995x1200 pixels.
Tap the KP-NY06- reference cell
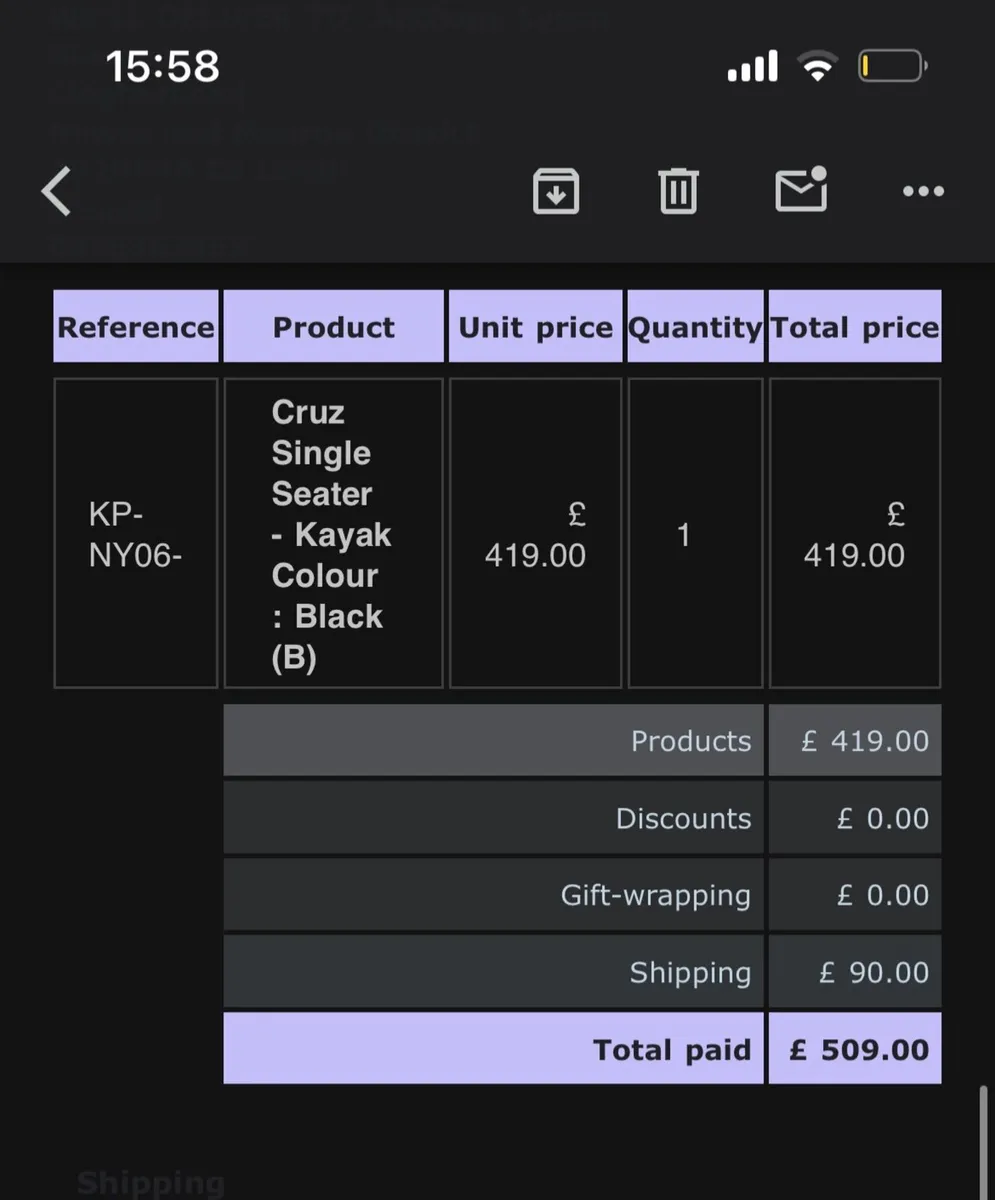coord(136,533)
